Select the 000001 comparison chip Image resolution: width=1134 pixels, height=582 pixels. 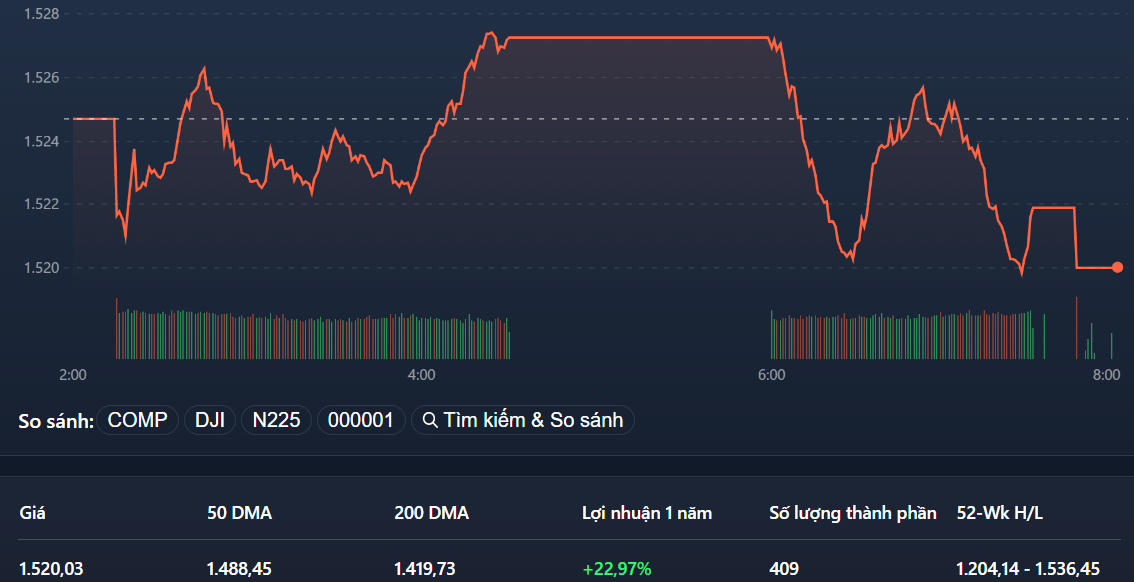pyautogui.click(x=361, y=420)
